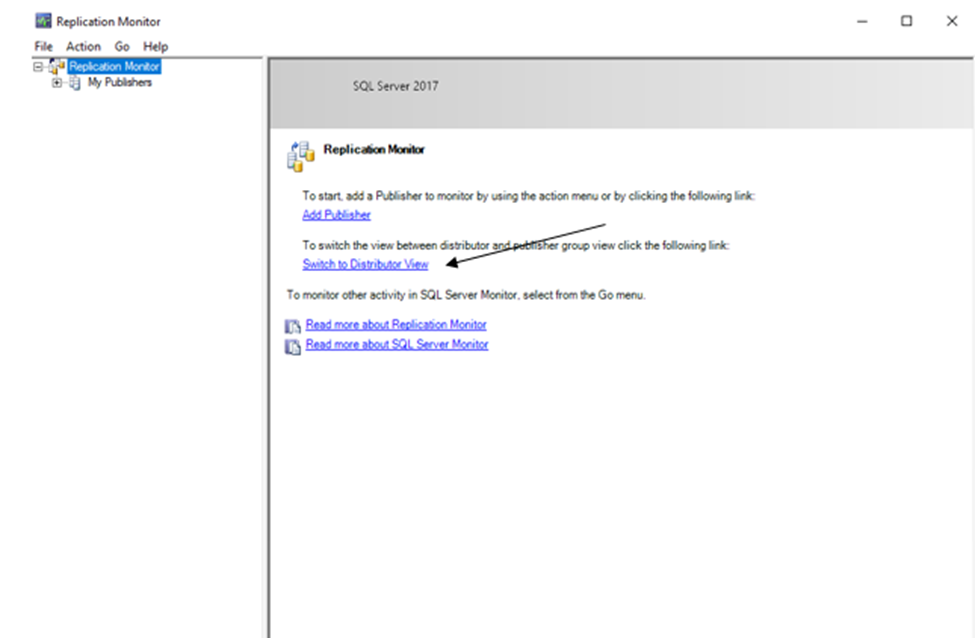Close the Replication Monitor window
The image size is (975, 638).
952,21
